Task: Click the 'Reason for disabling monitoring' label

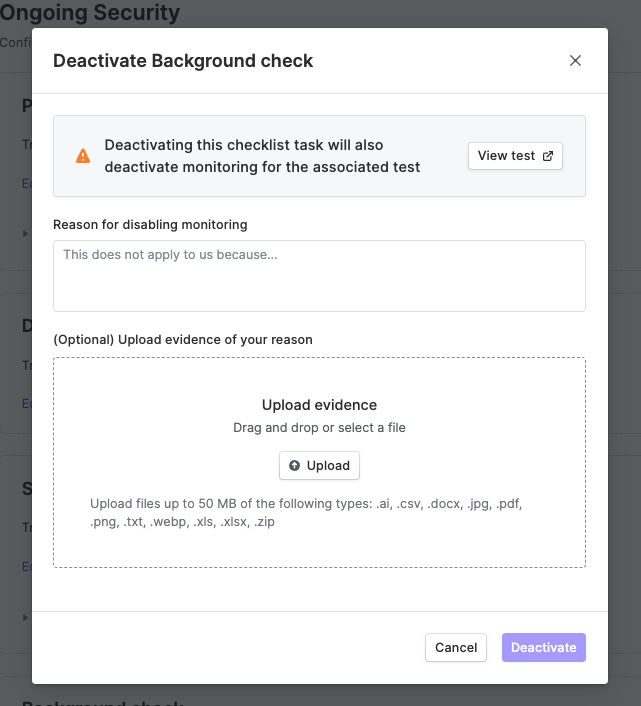Action: click(150, 224)
